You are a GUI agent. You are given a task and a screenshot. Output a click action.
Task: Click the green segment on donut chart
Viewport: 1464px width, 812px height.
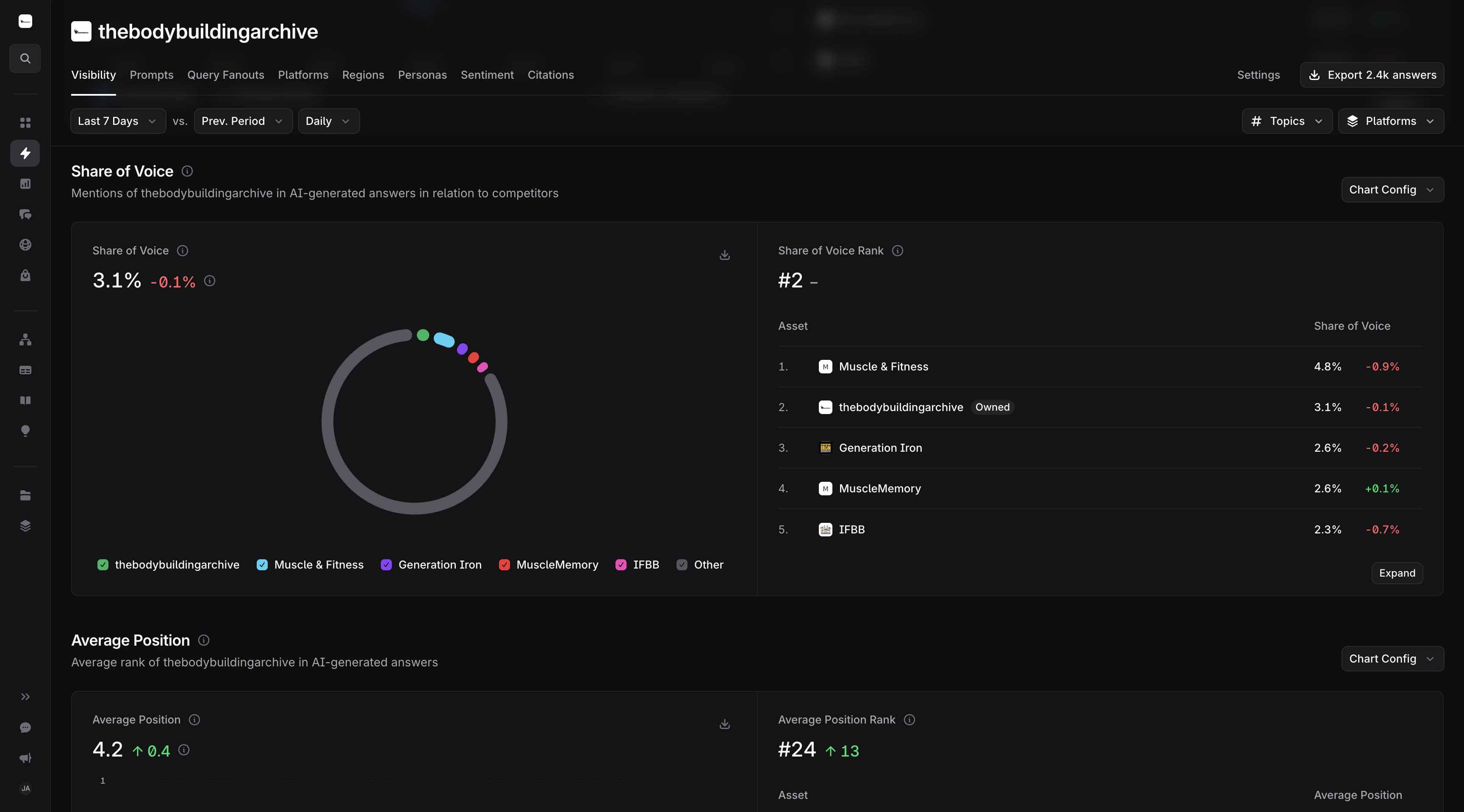point(423,335)
